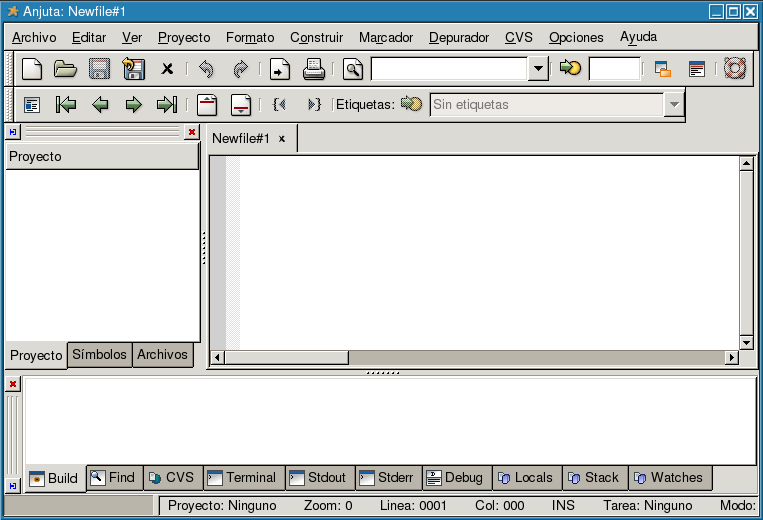
Task: Click the Find magnifier icon
Action: point(353,69)
